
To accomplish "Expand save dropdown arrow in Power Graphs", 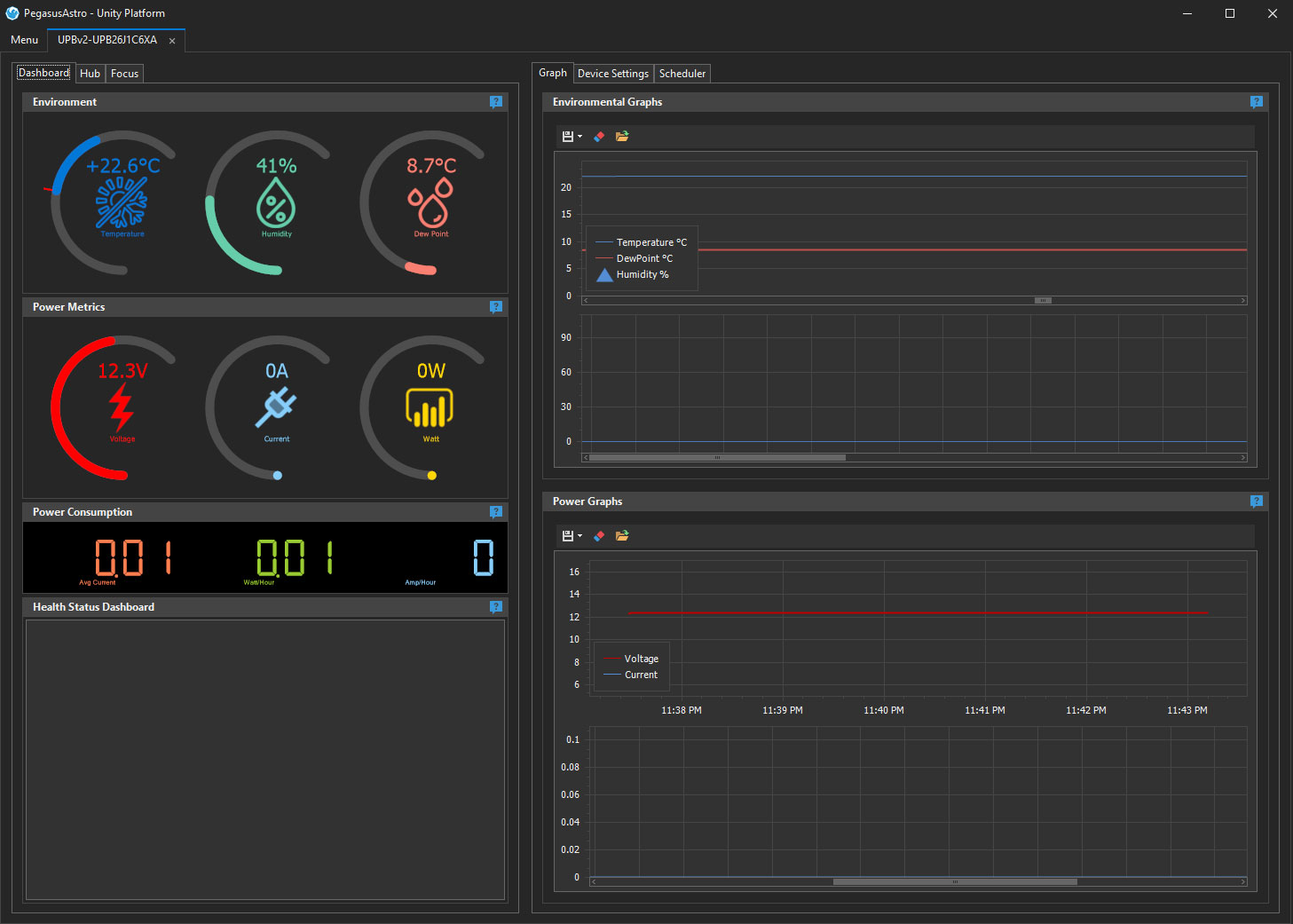I will (579, 536).
